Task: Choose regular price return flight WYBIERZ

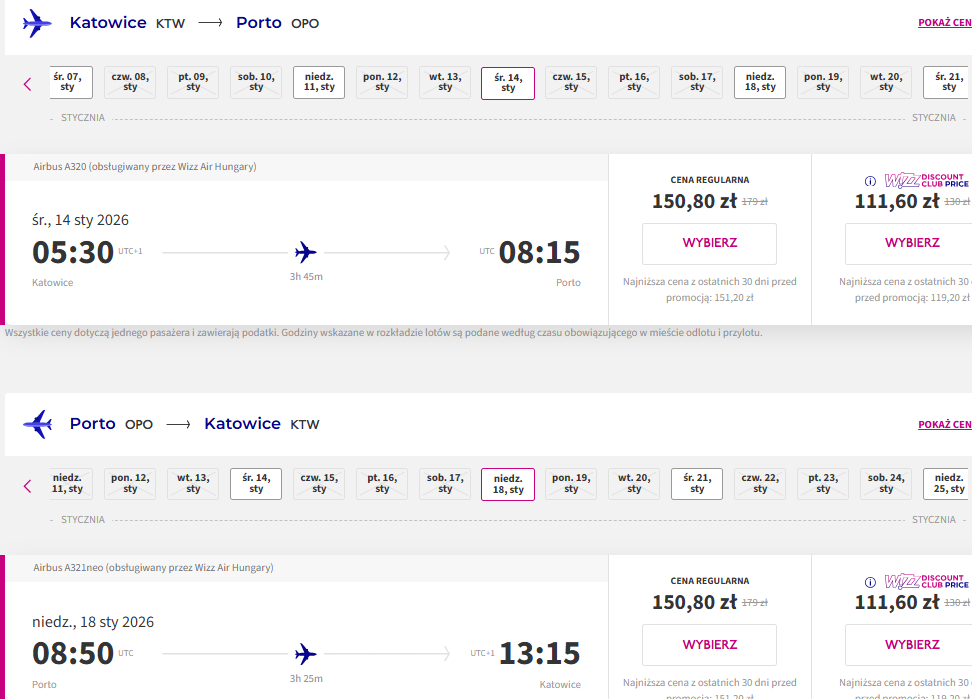Action: (x=709, y=645)
